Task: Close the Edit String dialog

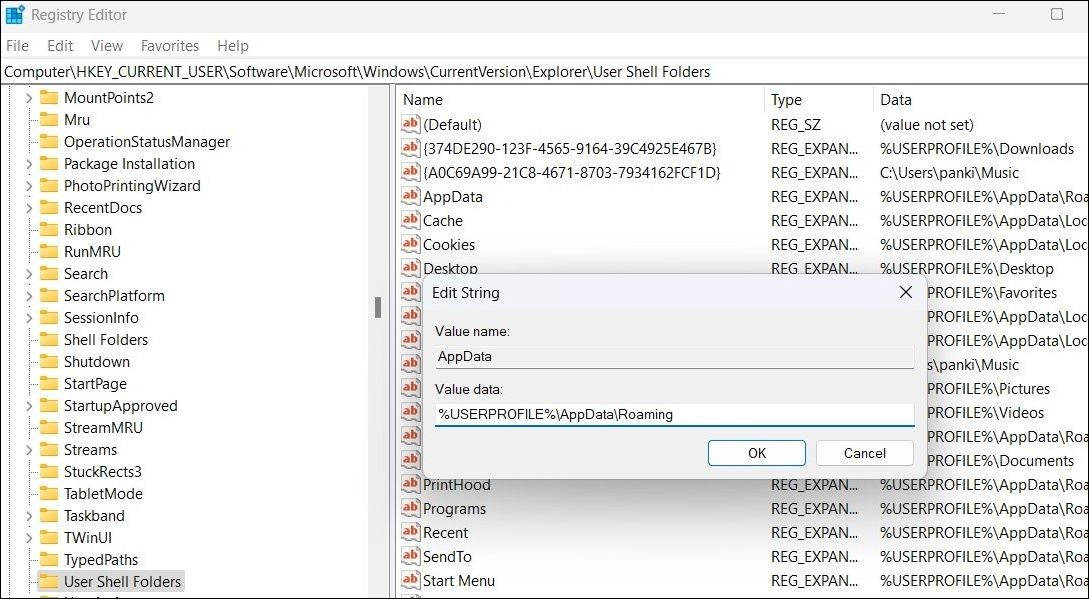Action: tap(906, 293)
